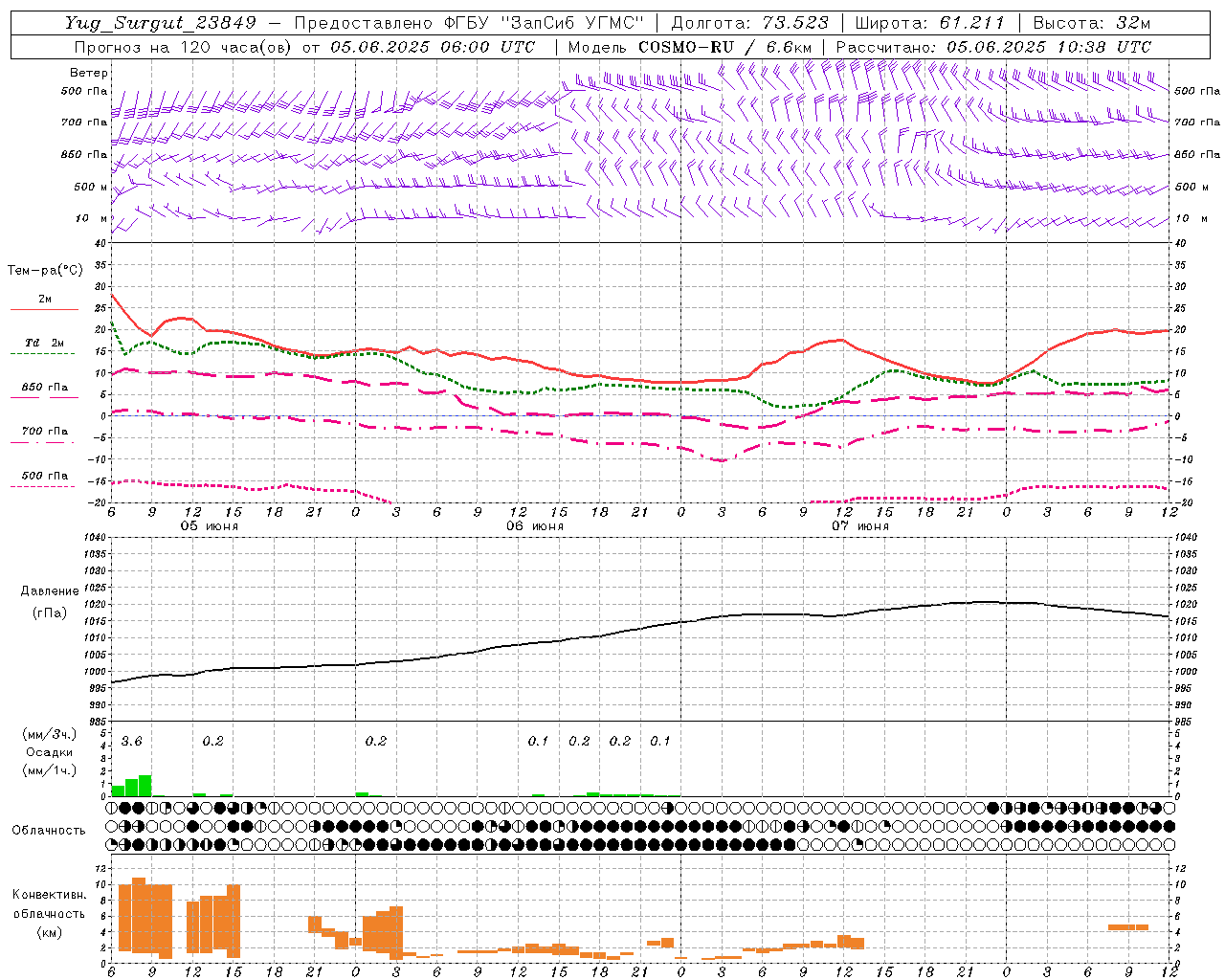Click the 850 гПа temperature legend entry
Viewport: 1225px width, 980px height.
[44, 389]
